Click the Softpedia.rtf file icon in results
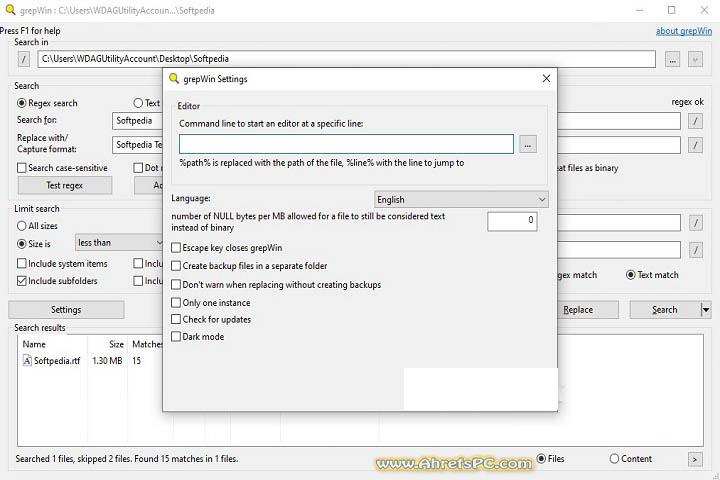Viewport: 720px width, 480px height. (x=27, y=361)
